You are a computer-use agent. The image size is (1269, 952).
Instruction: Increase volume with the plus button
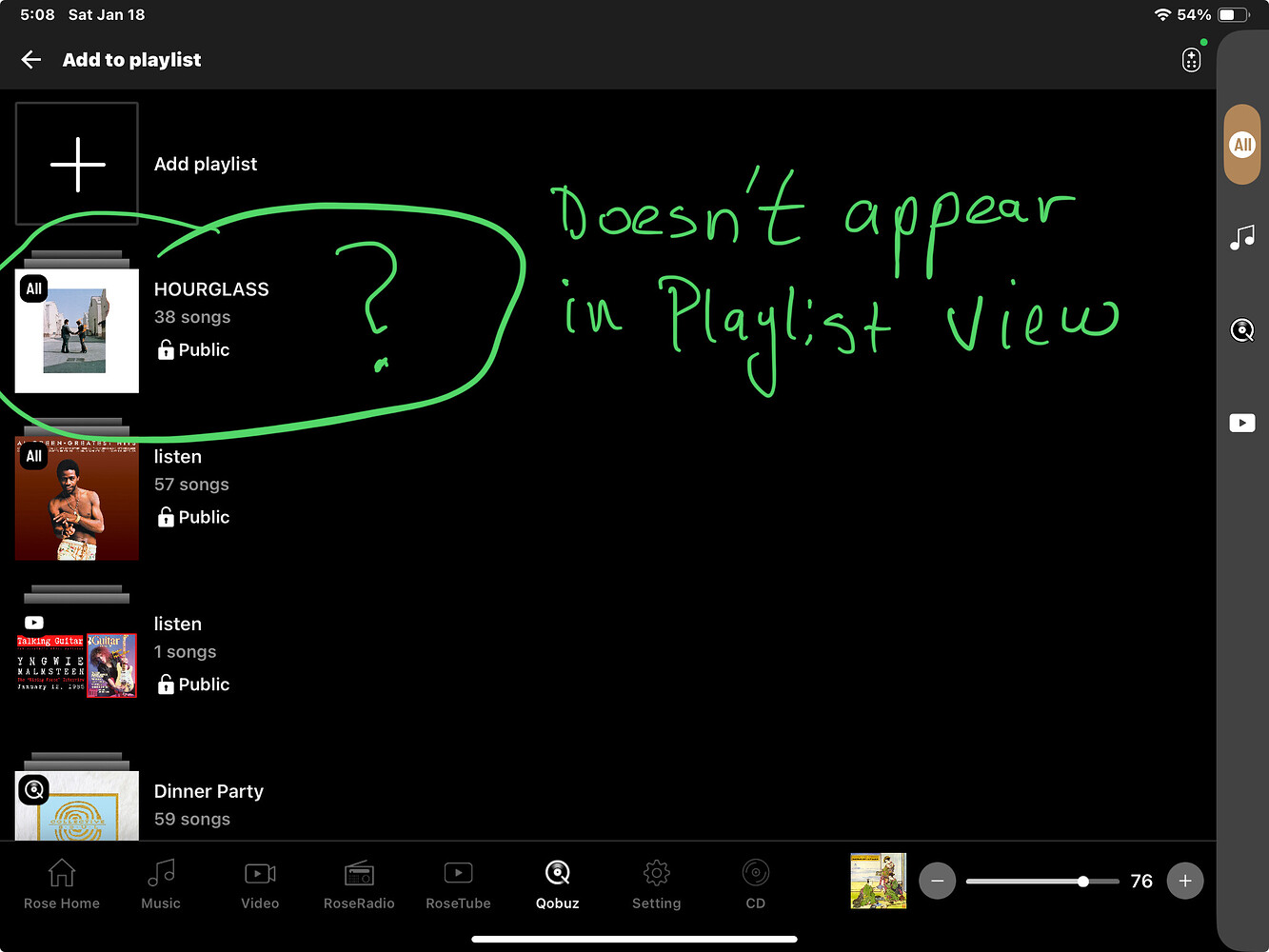click(1185, 881)
